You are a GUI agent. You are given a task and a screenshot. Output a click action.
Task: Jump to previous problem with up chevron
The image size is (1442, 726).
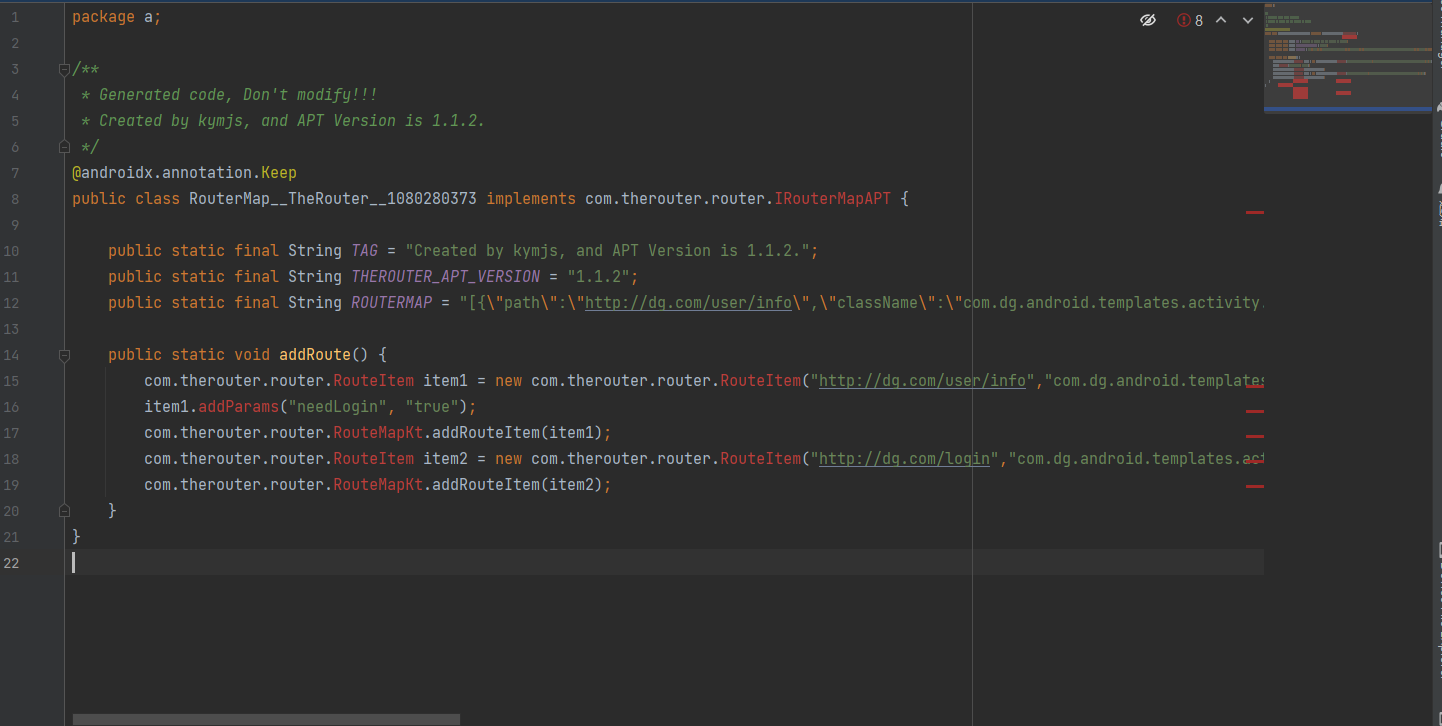coord(1220,19)
